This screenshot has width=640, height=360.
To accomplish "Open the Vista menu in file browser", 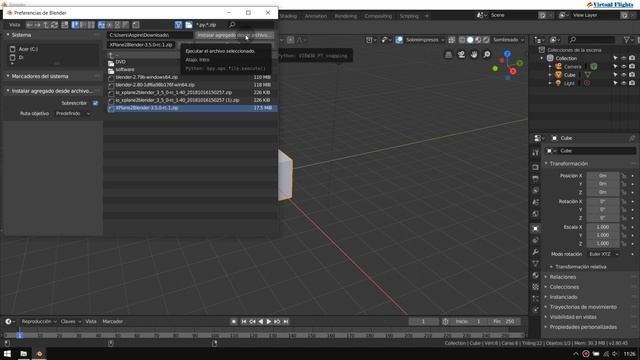I will [x=14, y=25].
